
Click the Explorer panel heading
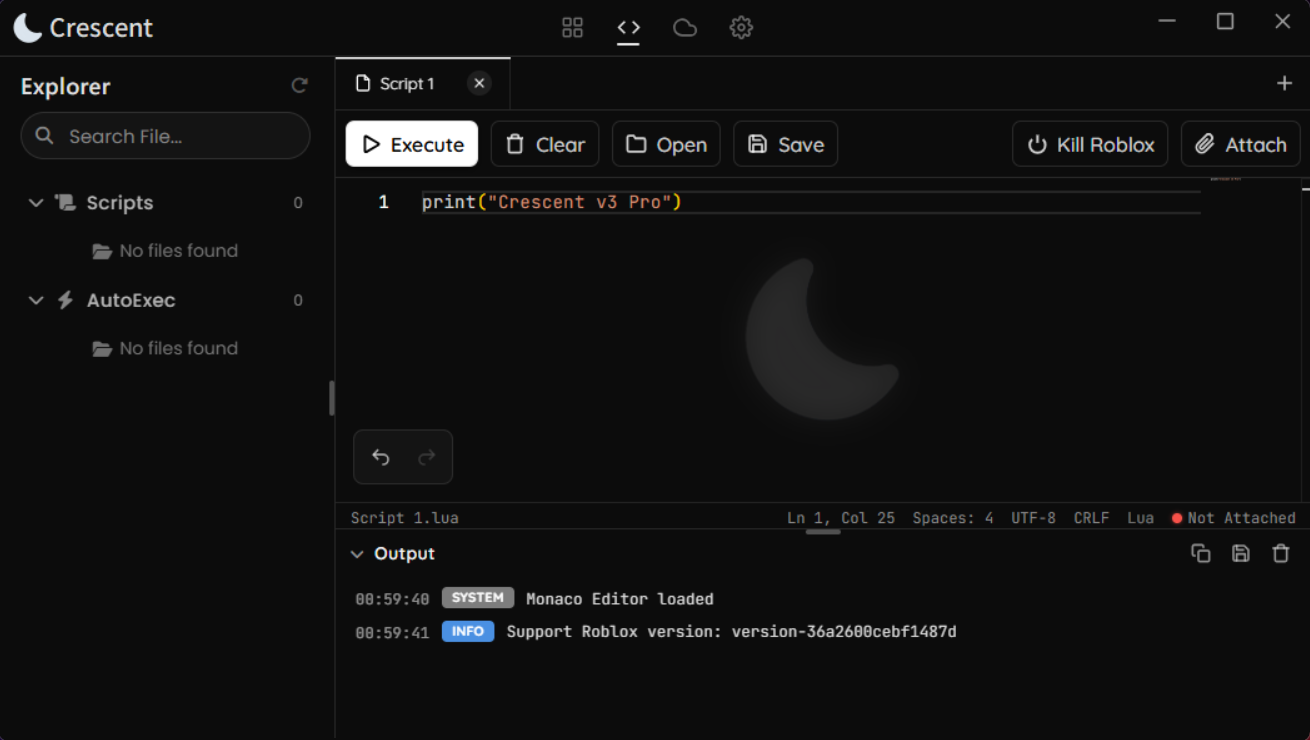pos(66,87)
